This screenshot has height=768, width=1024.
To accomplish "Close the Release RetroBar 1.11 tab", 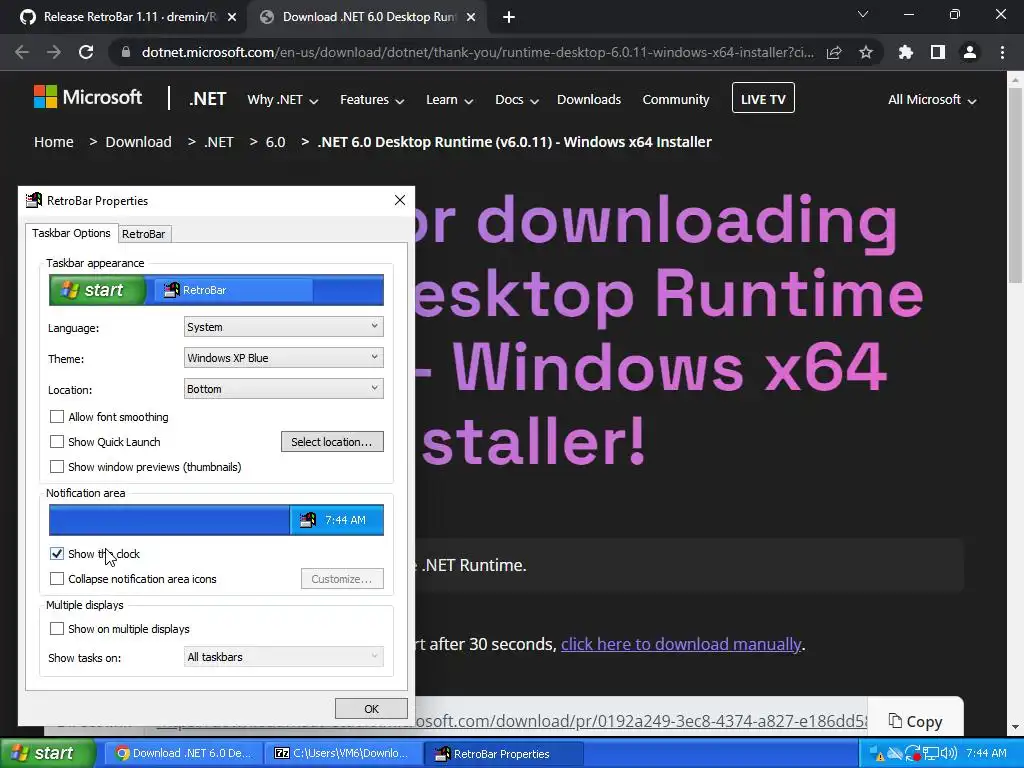I will click(232, 18).
